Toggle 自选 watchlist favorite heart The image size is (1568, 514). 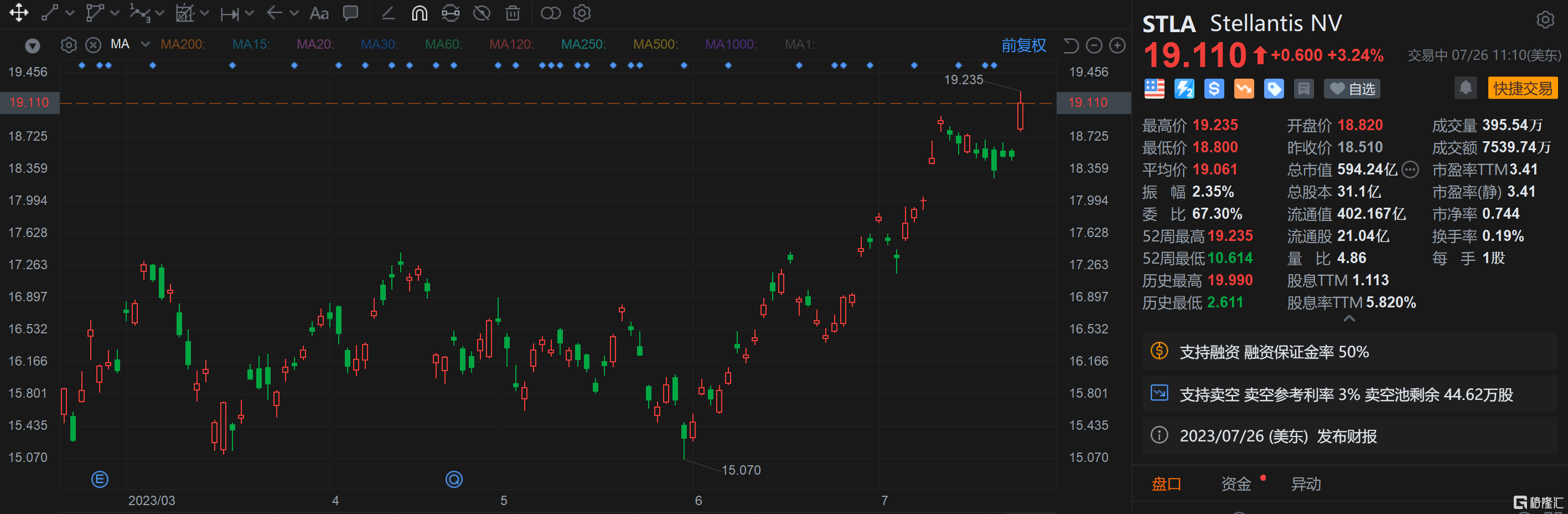coord(1352,89)
